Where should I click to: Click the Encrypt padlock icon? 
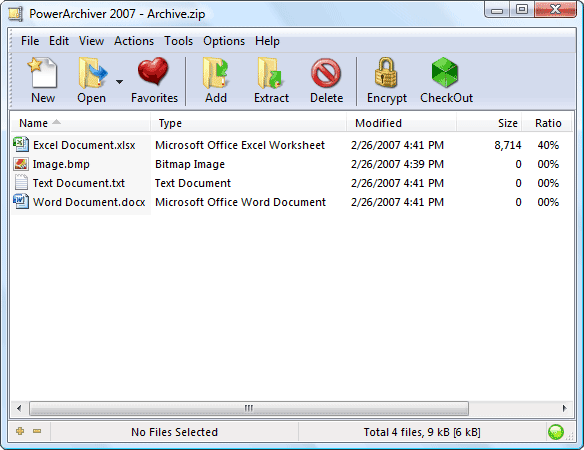[386, 73]
